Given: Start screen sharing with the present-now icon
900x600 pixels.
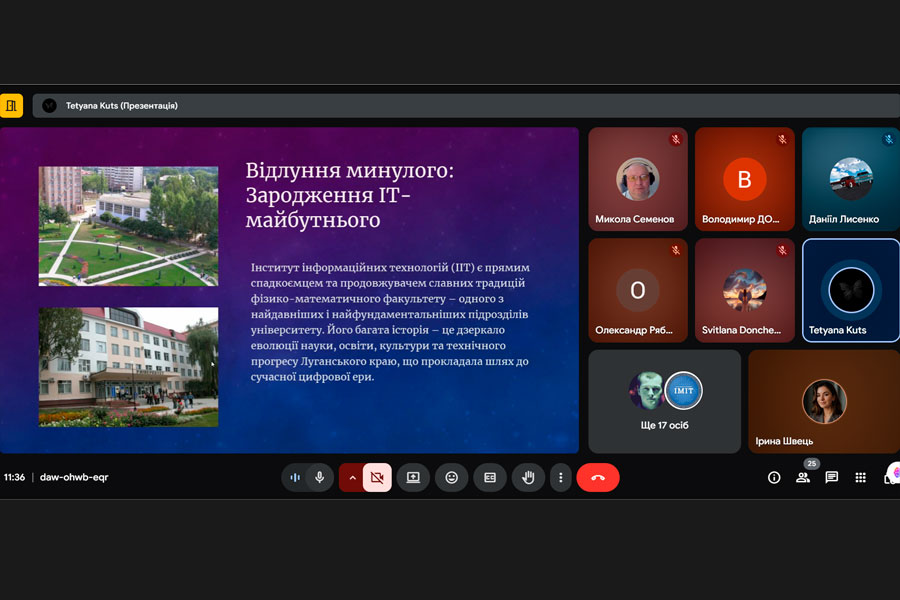Looking at the screenshot, I should (x=413, y=477).
